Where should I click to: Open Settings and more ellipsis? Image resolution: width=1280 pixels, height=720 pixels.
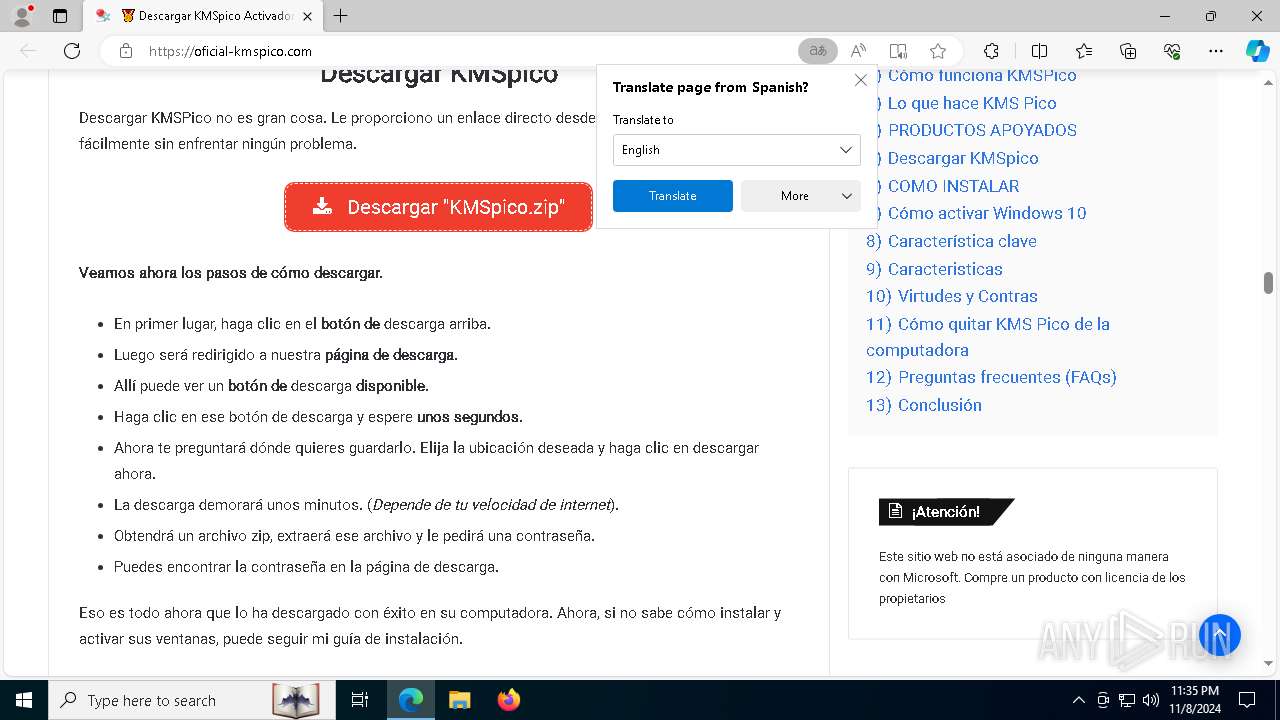(1216, 51)
